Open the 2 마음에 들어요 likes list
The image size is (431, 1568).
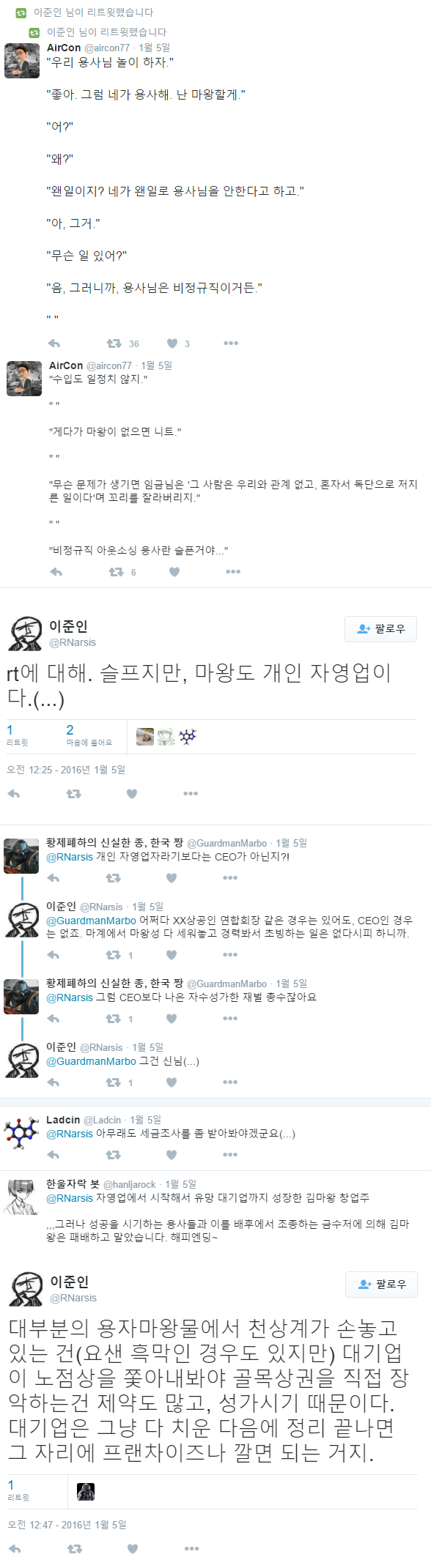click(89, 735)
